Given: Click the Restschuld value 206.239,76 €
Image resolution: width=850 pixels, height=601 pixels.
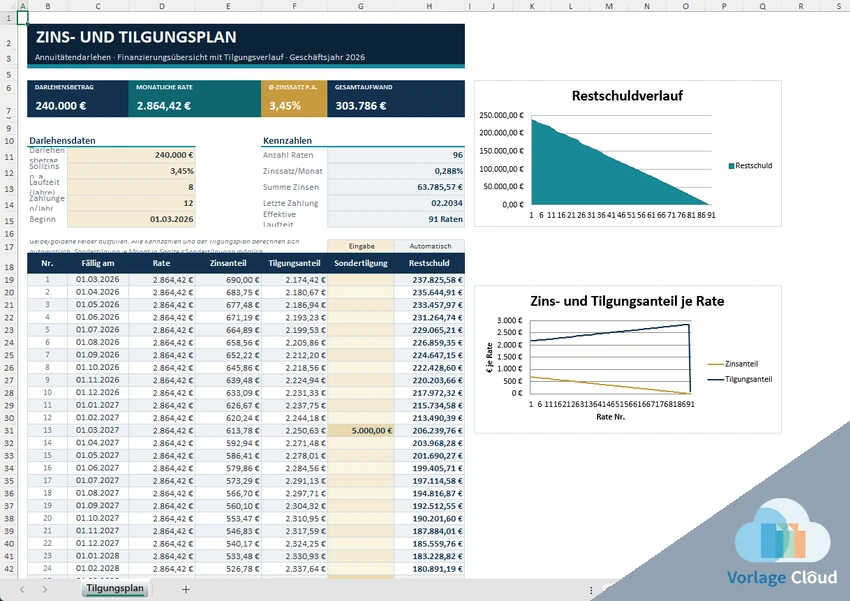Looking at the screenshot, I should point(430,431).
